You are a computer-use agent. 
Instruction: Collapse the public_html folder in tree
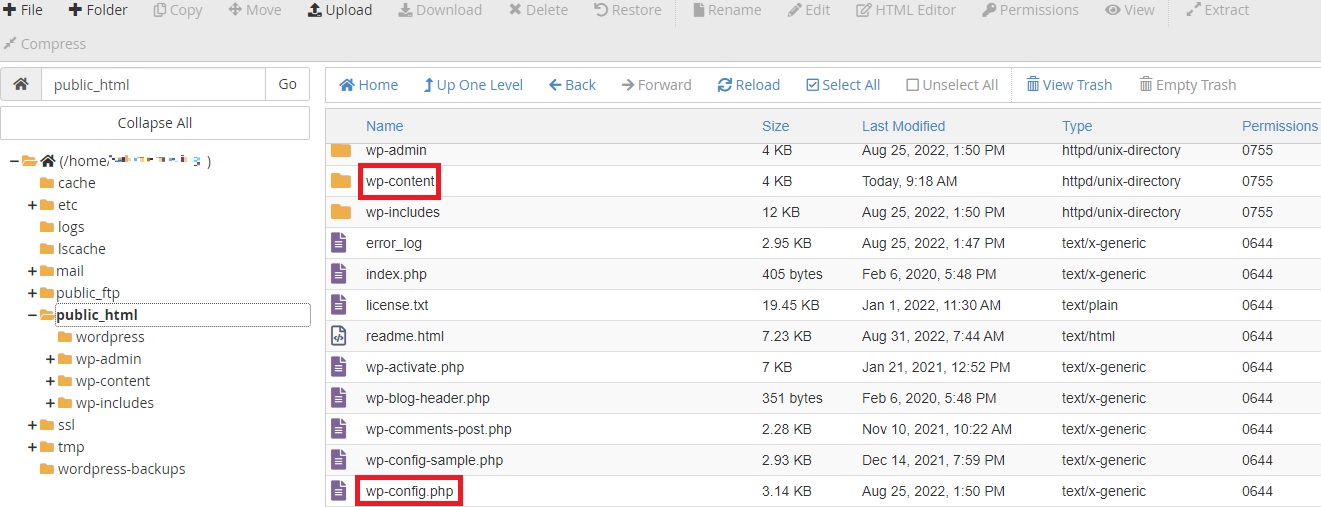coord(32,315)
